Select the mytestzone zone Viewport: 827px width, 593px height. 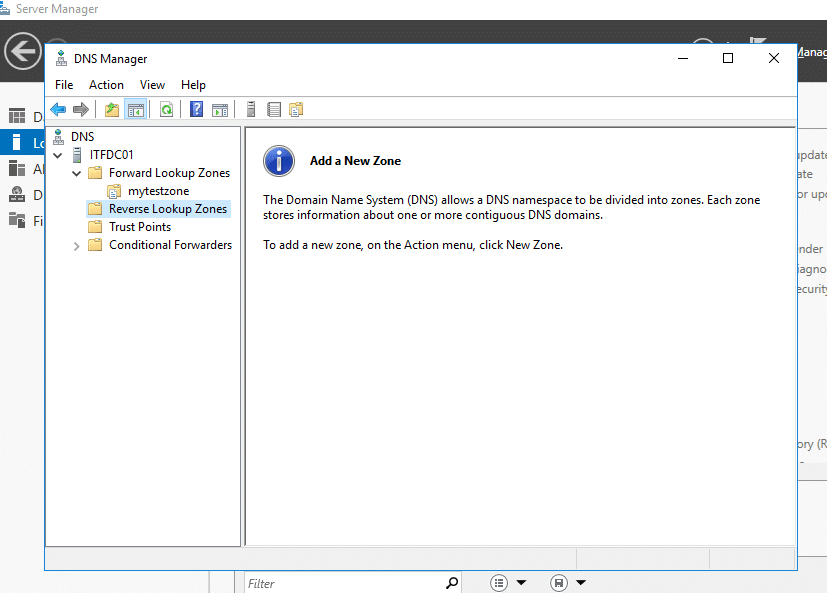(x=158, y=191)
